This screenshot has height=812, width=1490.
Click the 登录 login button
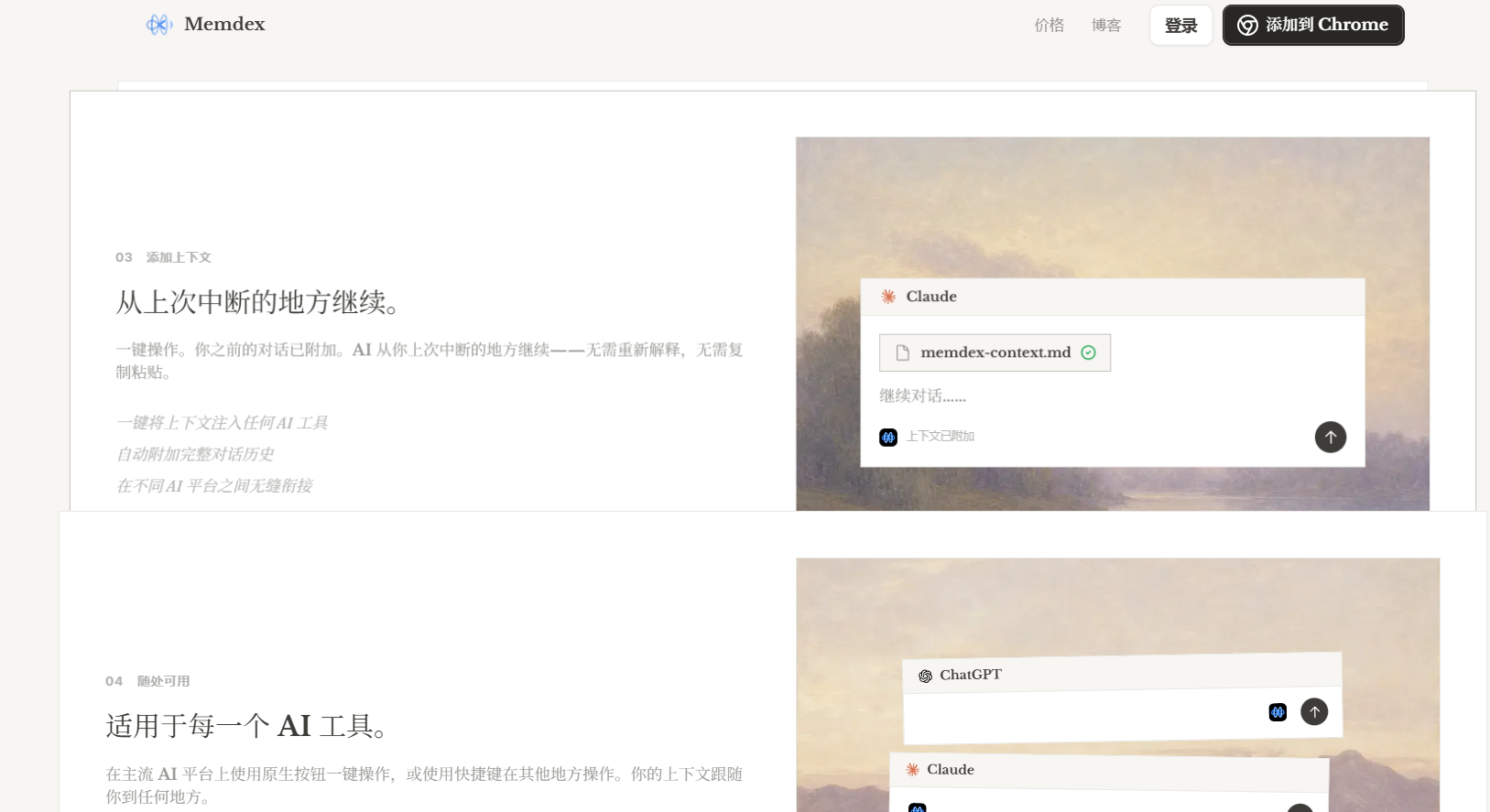(x=1181, y=26)
